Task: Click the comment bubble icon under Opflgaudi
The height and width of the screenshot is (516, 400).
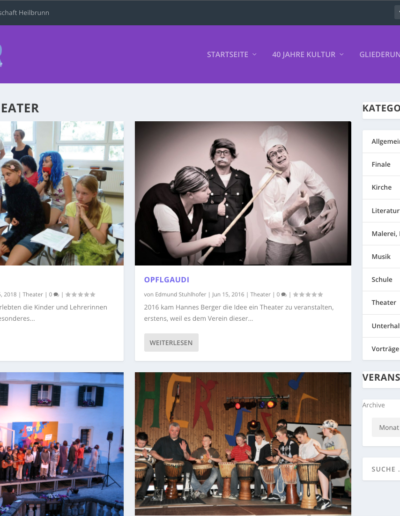Action: 284,294
